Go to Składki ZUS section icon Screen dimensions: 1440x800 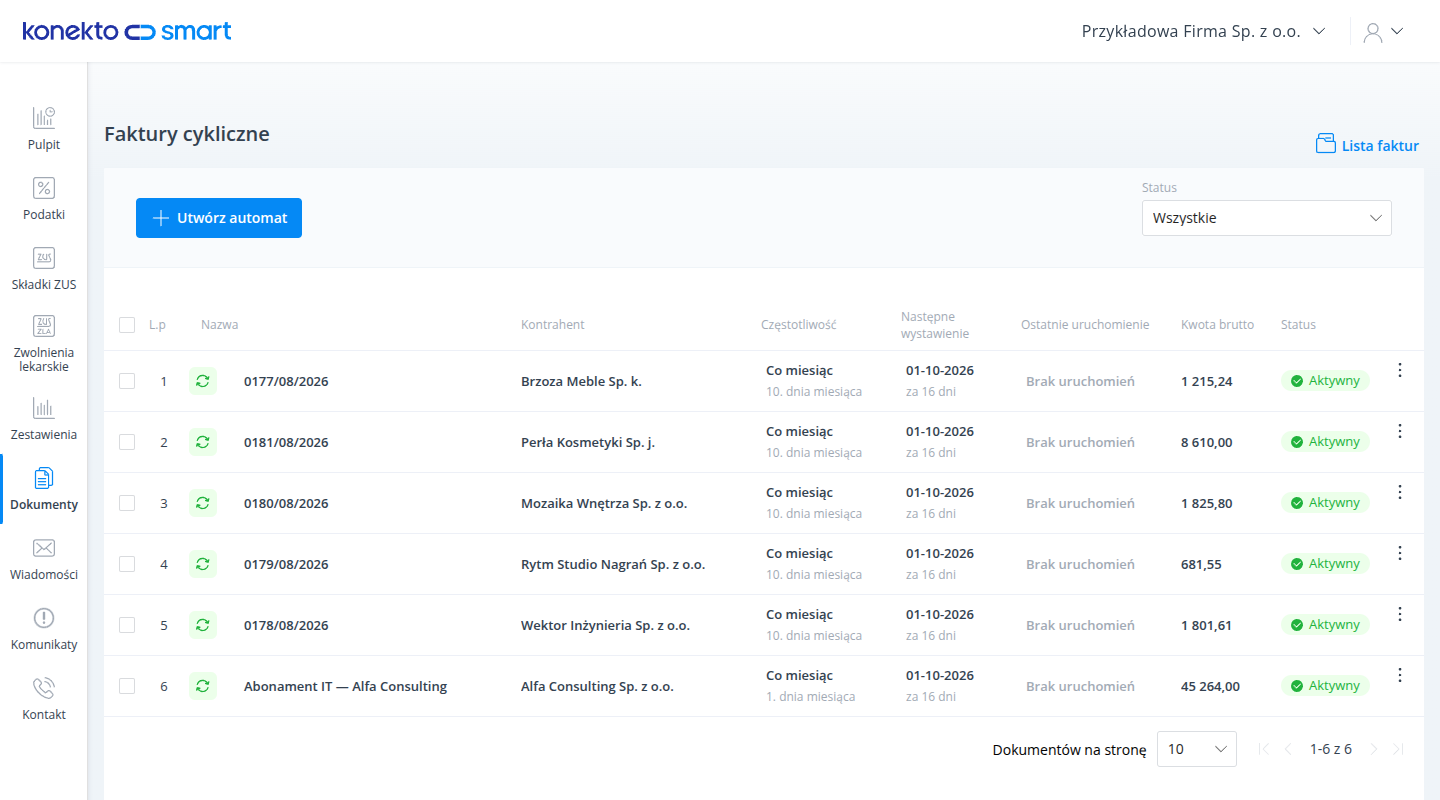click(44, 258)
